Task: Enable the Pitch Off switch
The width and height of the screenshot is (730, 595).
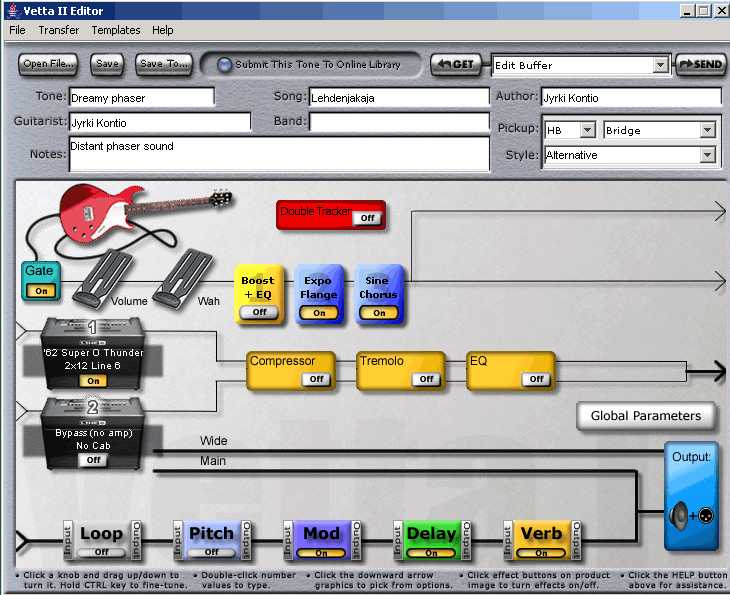Action: click(211, 552)
